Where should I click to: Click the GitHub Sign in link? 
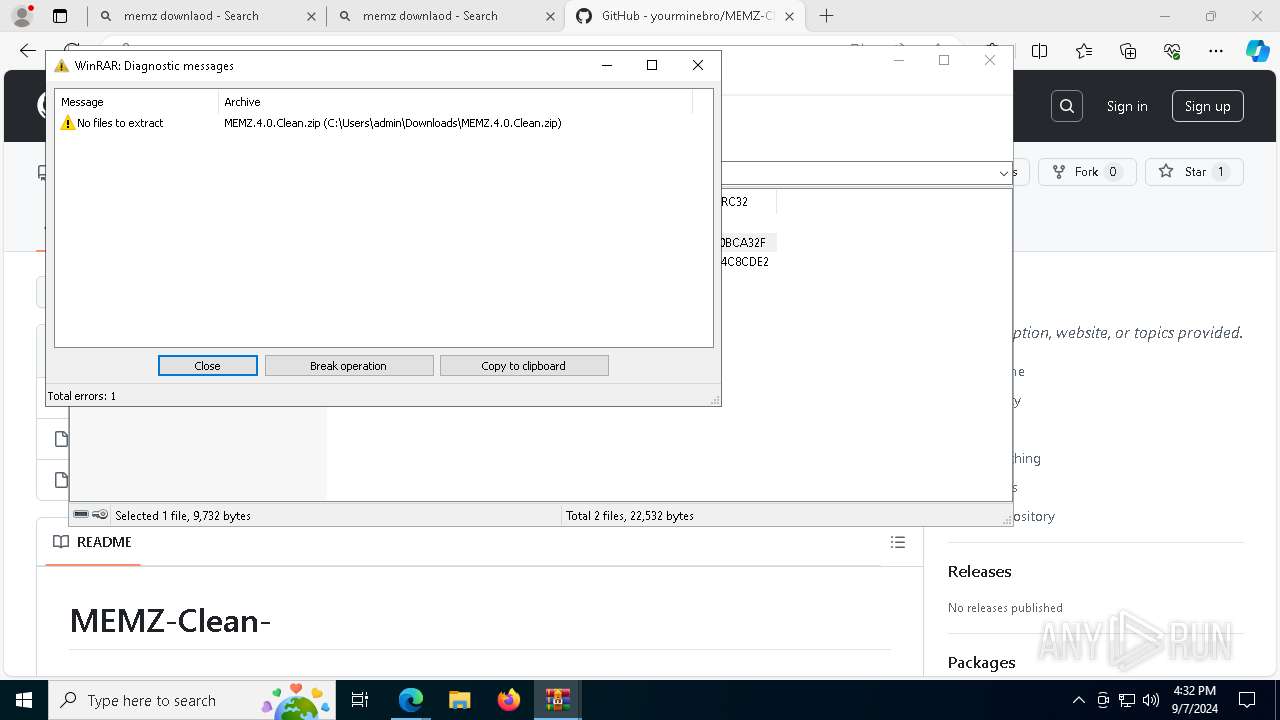1127,106
